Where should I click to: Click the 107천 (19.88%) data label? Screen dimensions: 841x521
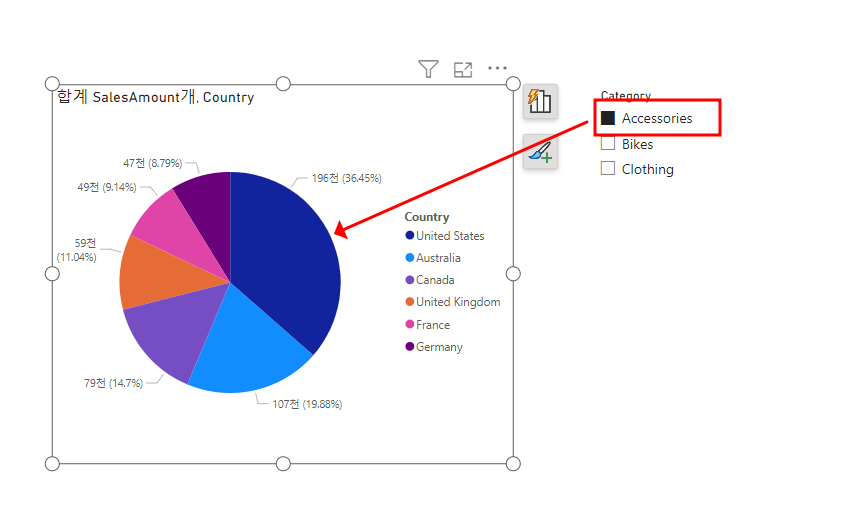(x=307, y=404)
